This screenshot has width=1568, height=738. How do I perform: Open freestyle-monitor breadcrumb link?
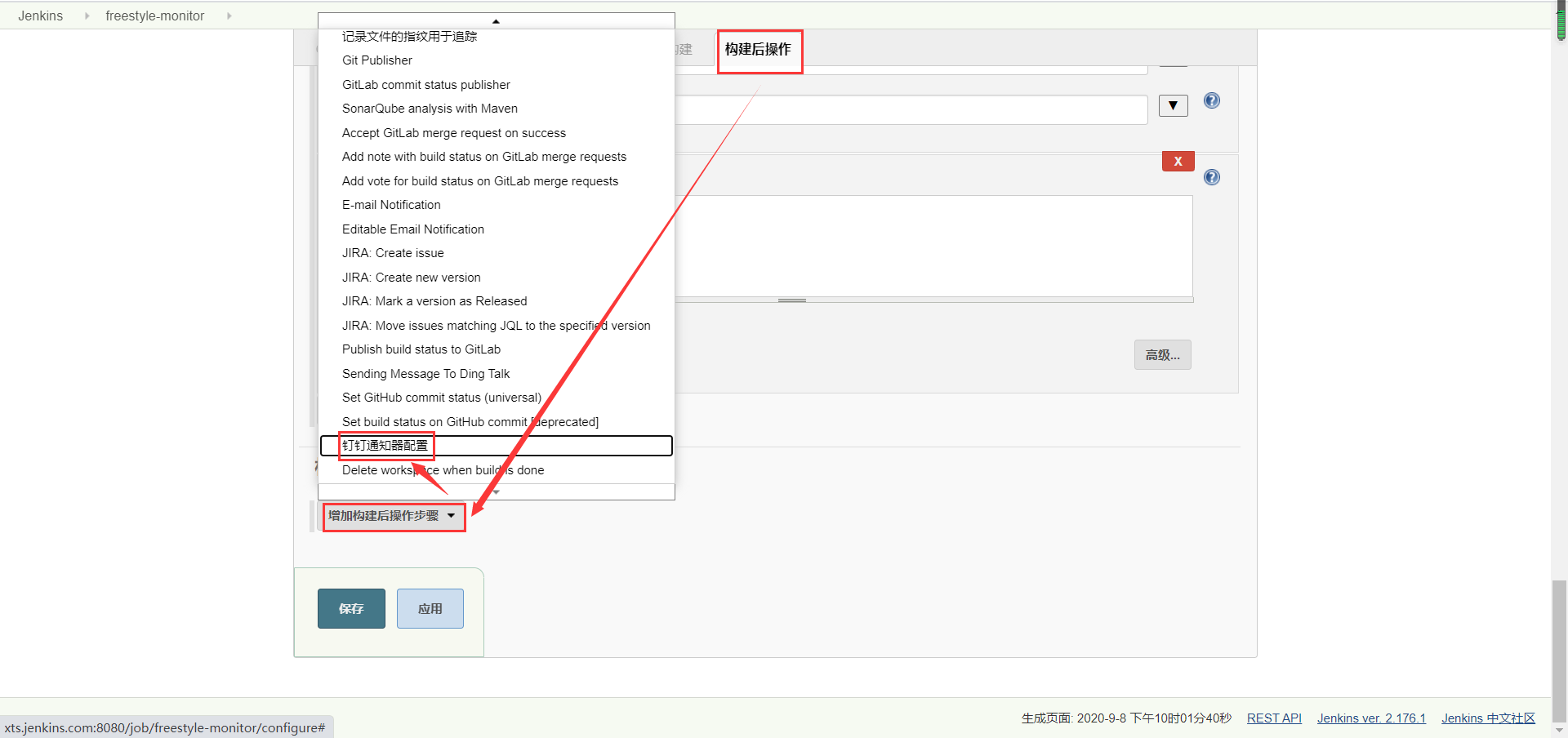coord(155,16)
